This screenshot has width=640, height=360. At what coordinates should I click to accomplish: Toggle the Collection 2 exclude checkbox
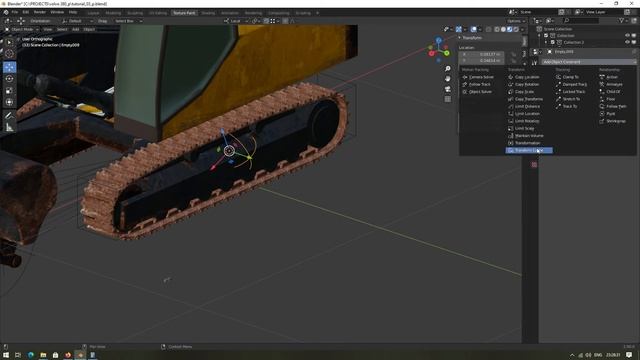pos(553,42)
